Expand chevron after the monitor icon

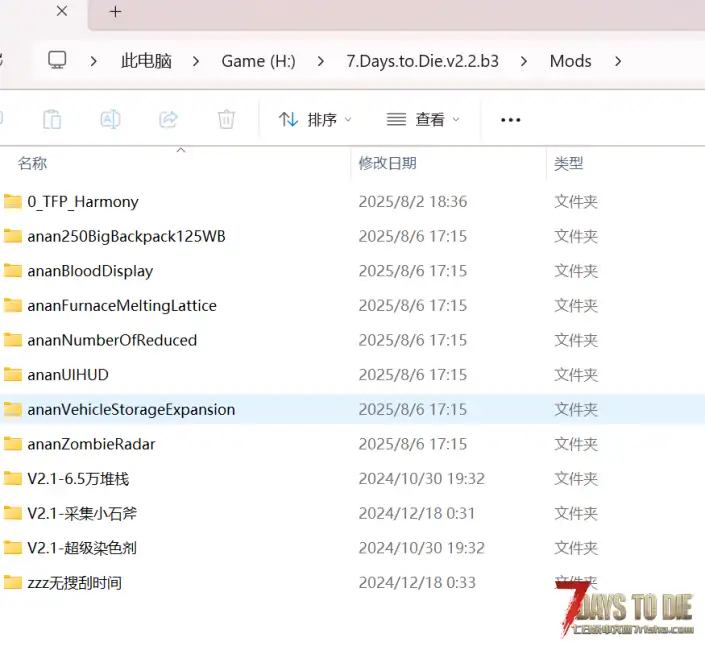coord(94,61)
